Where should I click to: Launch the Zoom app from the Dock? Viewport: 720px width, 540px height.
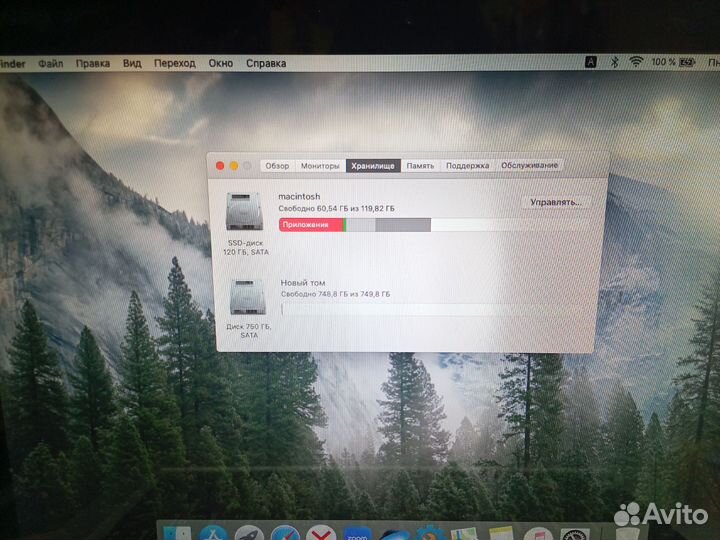(x=357, y=534)
